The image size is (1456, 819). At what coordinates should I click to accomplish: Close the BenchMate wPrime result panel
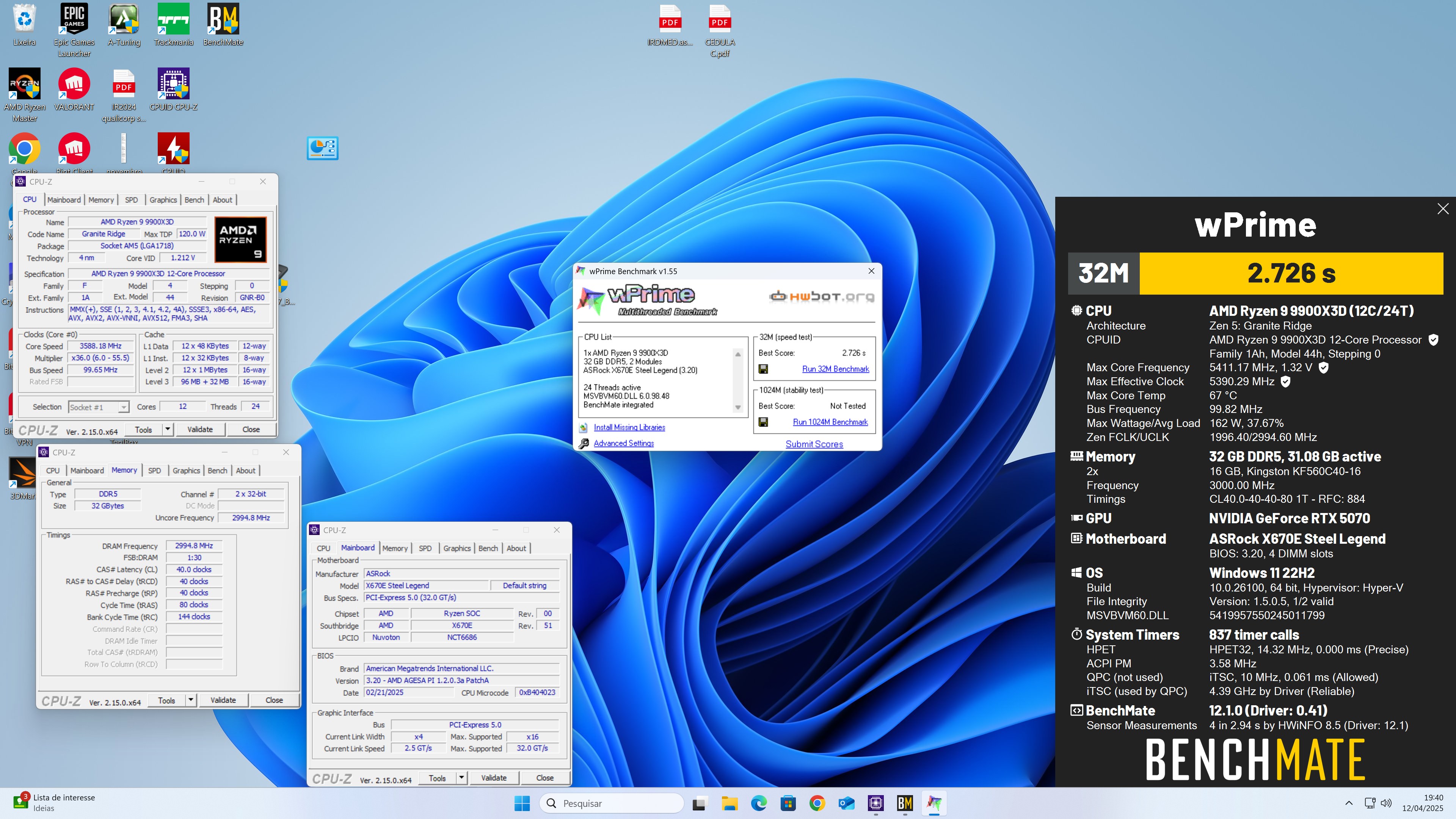click(x=1442, y=209)
